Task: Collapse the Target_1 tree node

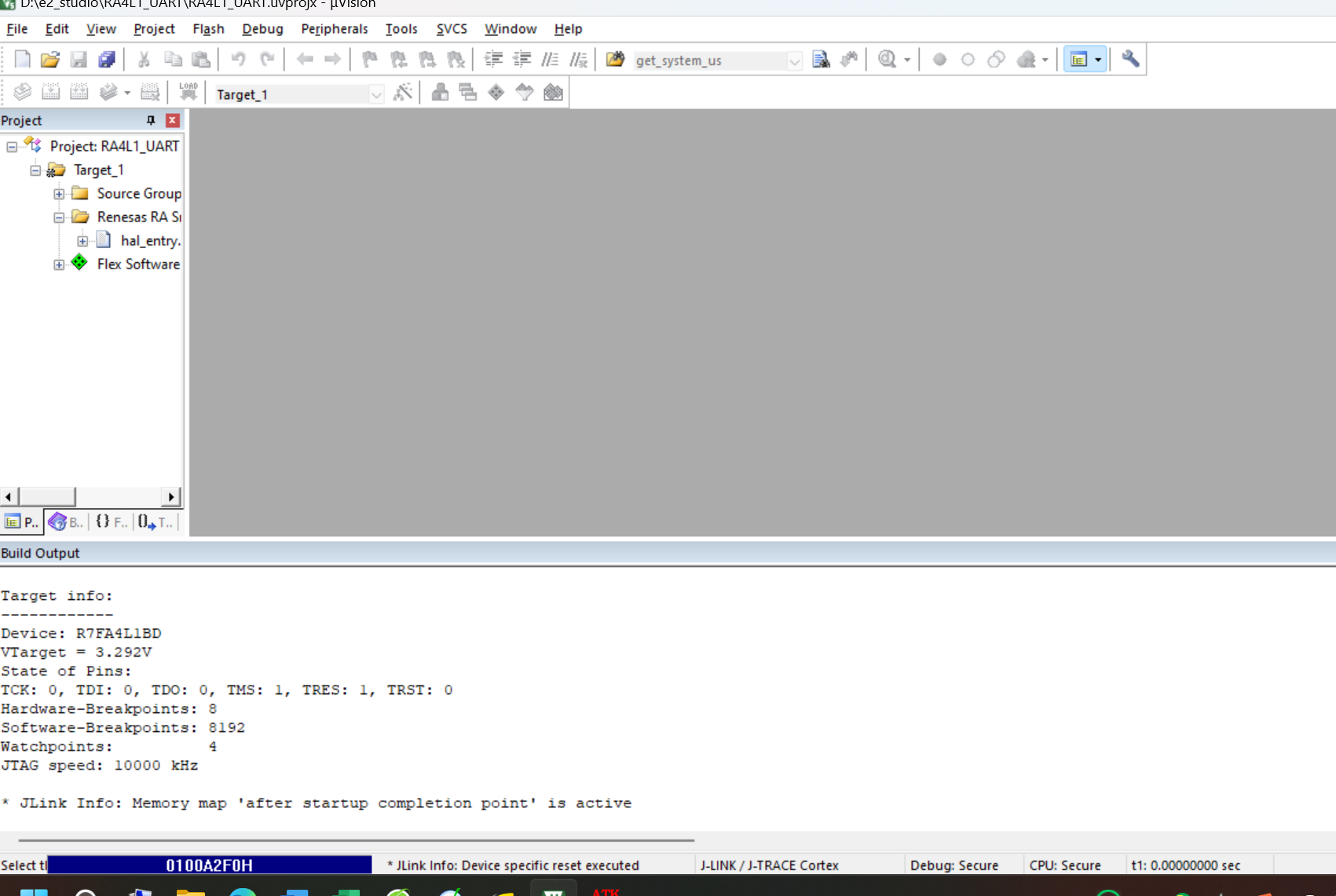Action: (x=35, y=170)
